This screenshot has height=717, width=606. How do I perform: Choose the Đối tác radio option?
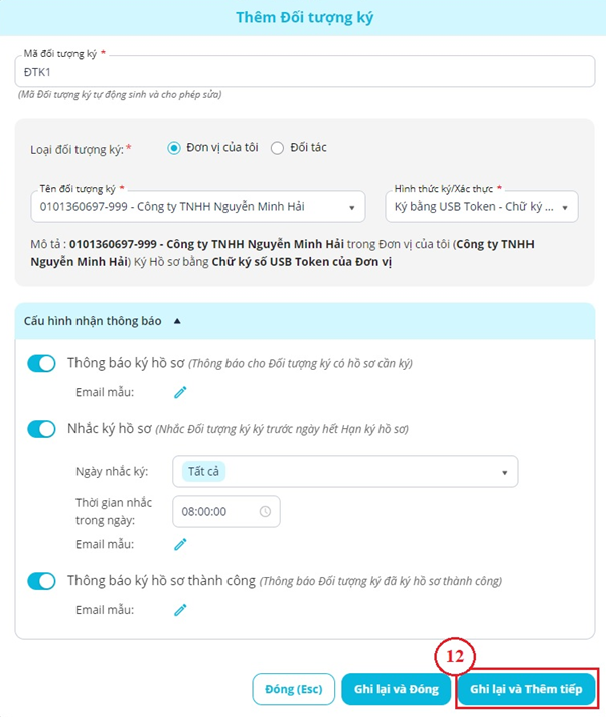pyautogui.click(x=277, y=148)
